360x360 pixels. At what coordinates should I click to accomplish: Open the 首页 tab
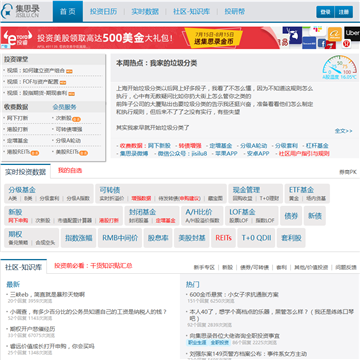[x=68, y=11]
